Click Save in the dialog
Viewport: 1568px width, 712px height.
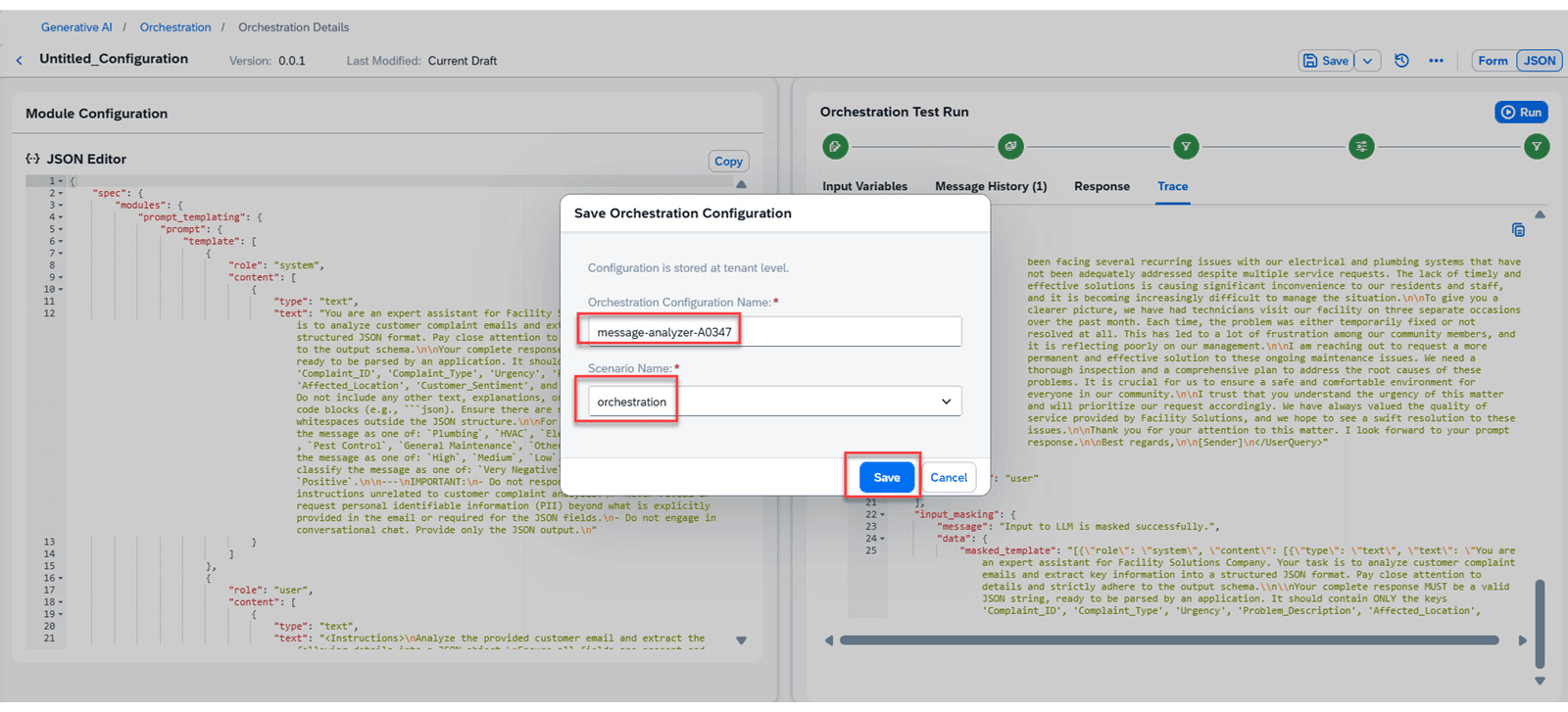click(887, 477)
